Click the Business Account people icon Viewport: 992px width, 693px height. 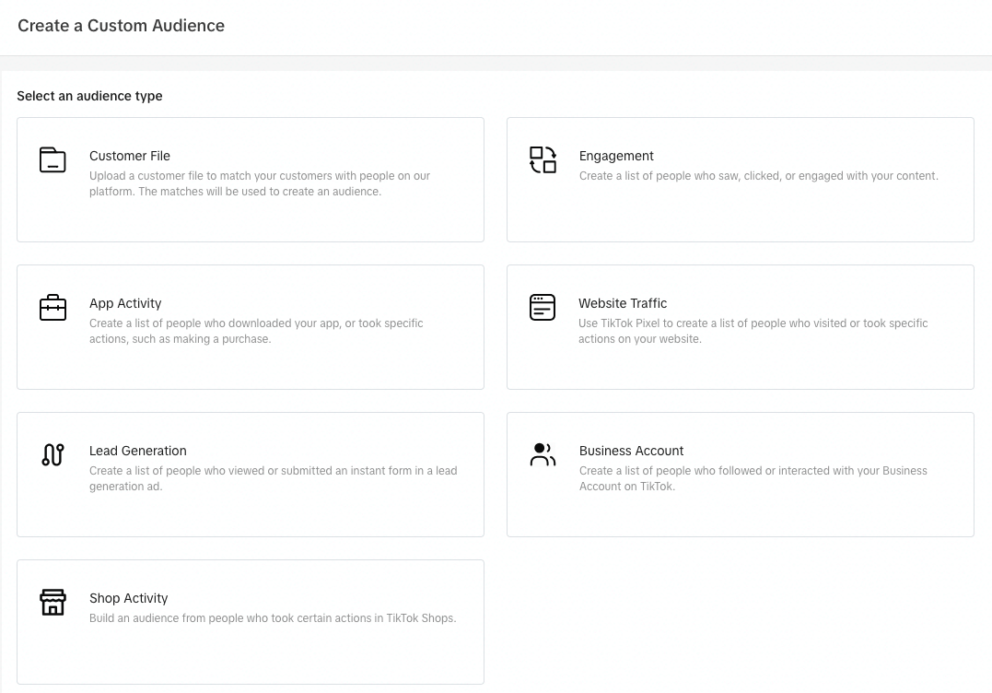coord(542,455)
